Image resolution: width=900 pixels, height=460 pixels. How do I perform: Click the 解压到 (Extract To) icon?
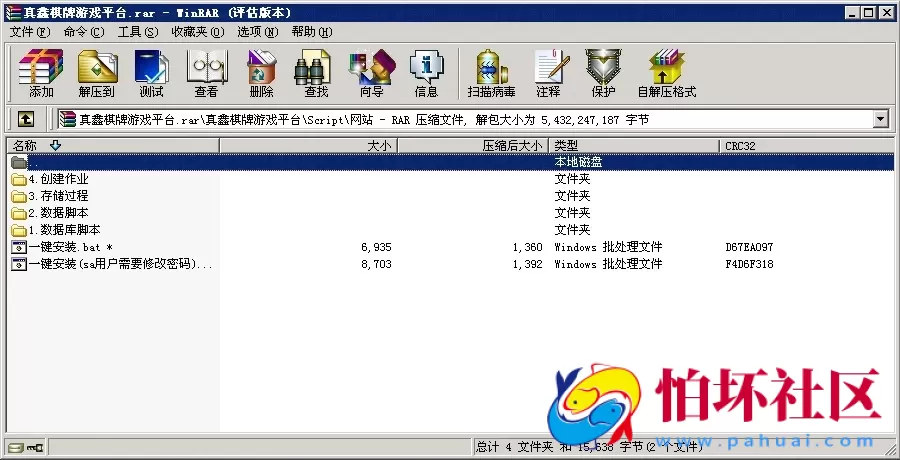click(x=96, y=73)
